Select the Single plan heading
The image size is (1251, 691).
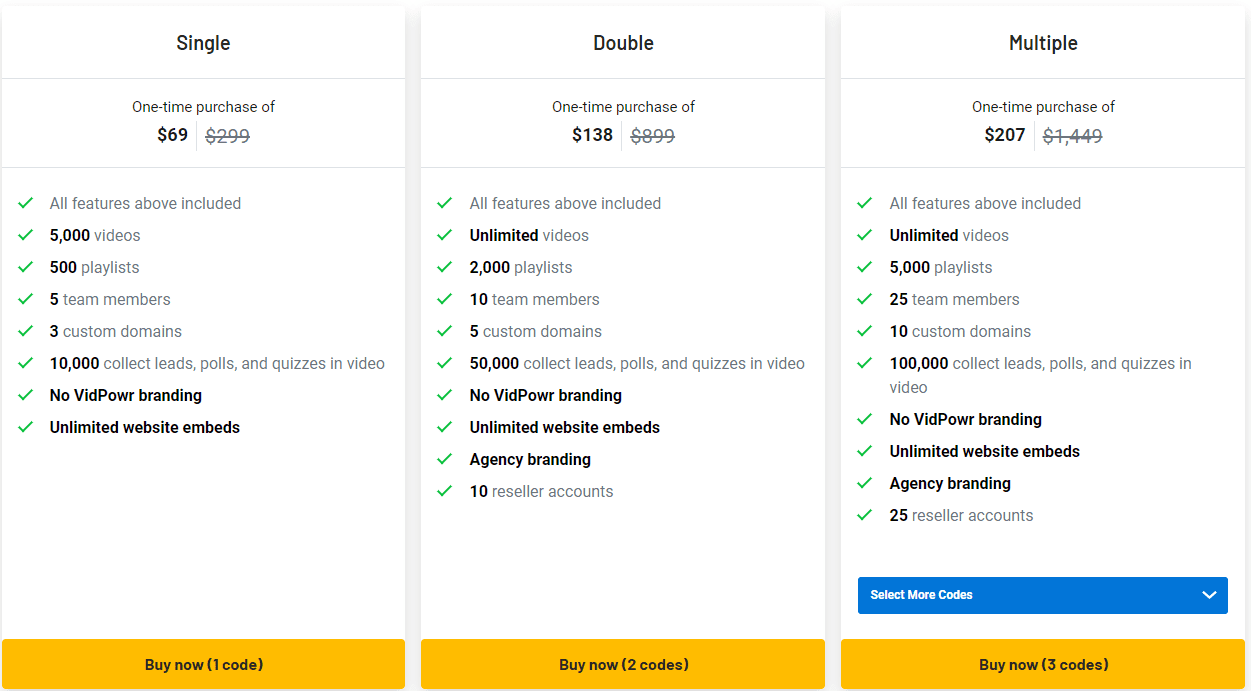[203, 43]
